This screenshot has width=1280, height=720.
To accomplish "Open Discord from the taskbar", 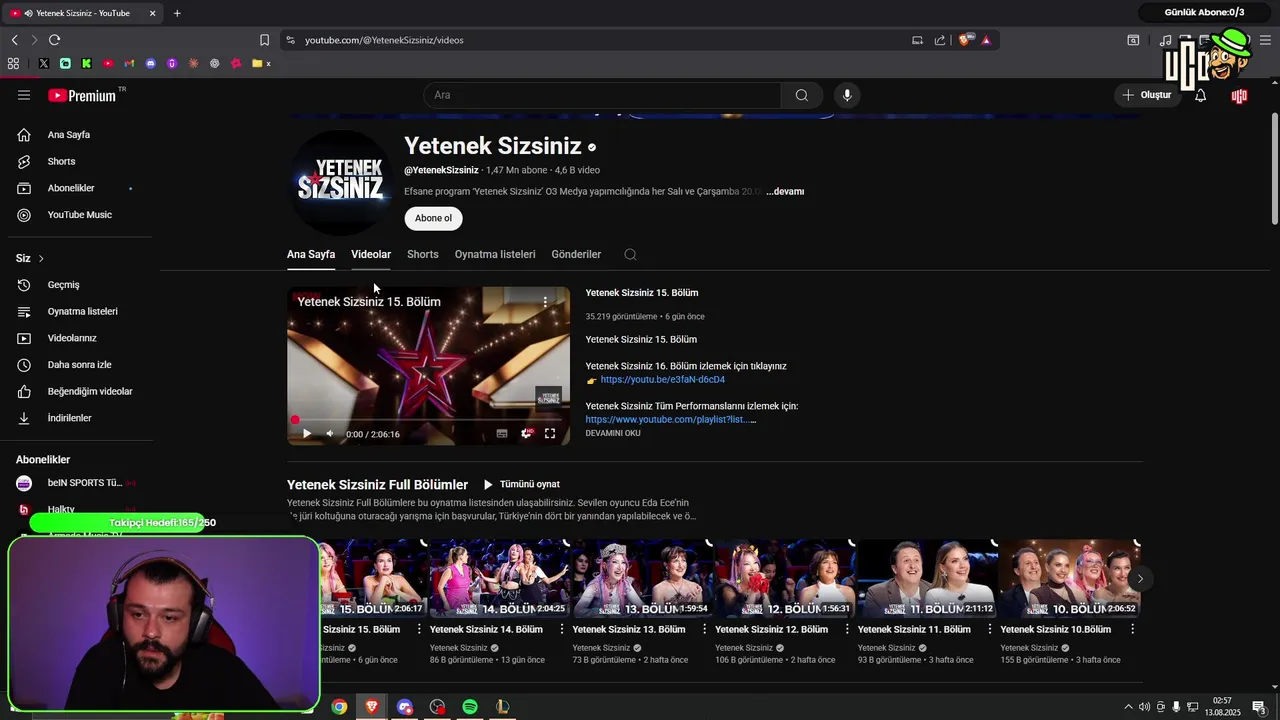I will 405,707.
